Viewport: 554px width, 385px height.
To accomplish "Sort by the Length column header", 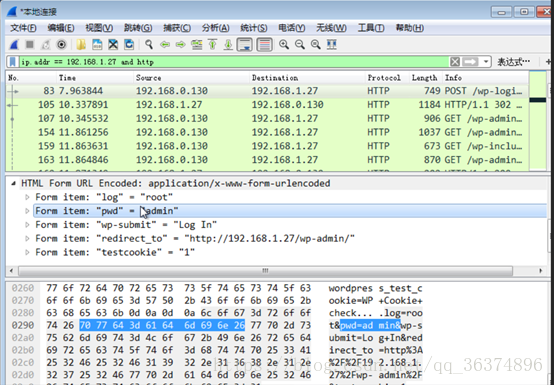I will tap(425, 78).
